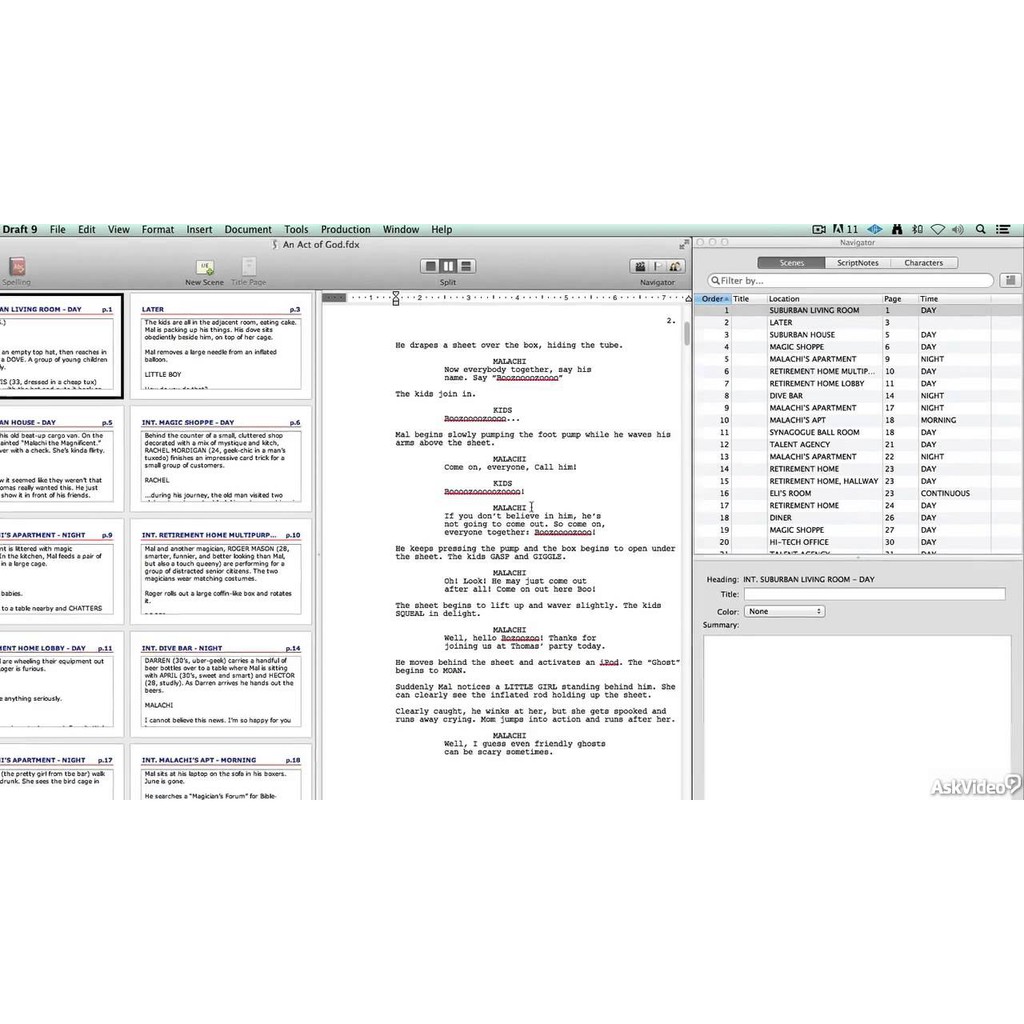The image size is (1024, 1024).
Task: Select the INT. DIVE BAR - NIGHT card
Action: pos(221,684)
